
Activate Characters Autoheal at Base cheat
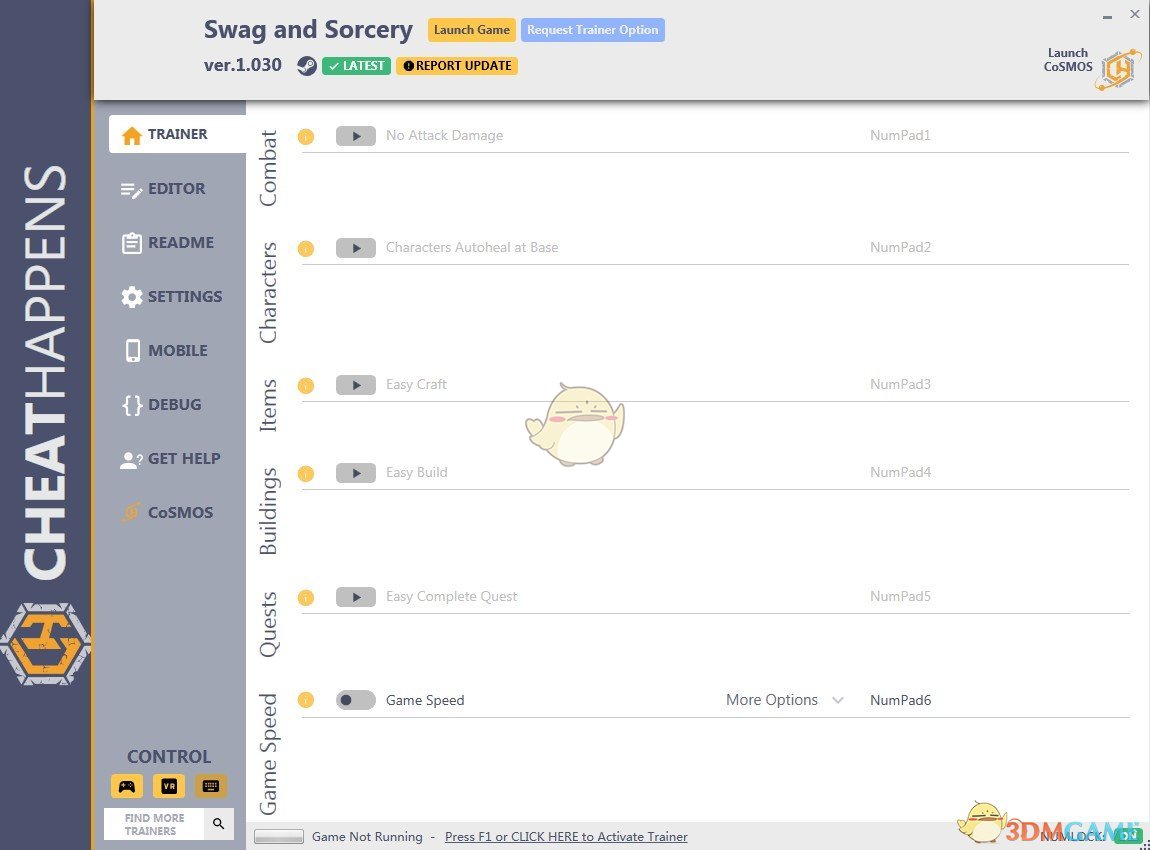(x=356, y=248)
